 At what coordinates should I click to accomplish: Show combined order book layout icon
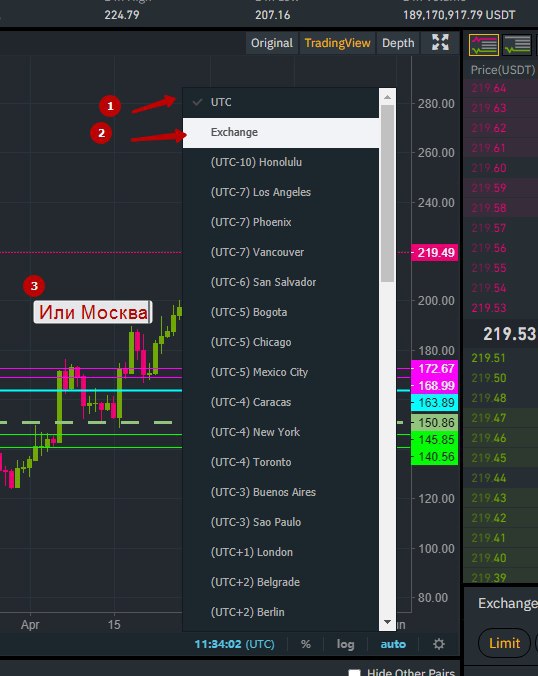[x=484, y=45]
